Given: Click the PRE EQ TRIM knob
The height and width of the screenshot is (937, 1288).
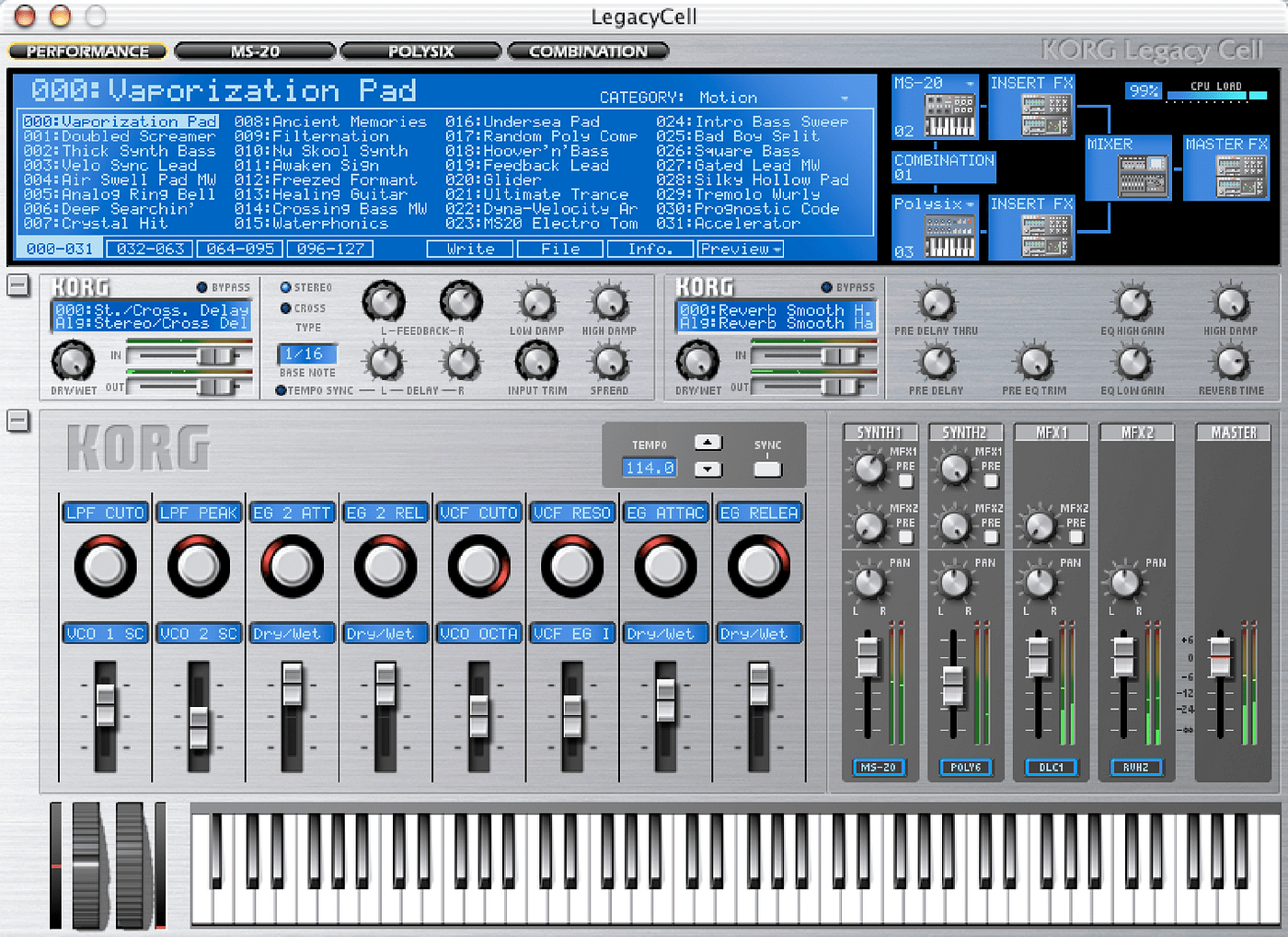Looking at the screenshot, I should coord(1035,363).
